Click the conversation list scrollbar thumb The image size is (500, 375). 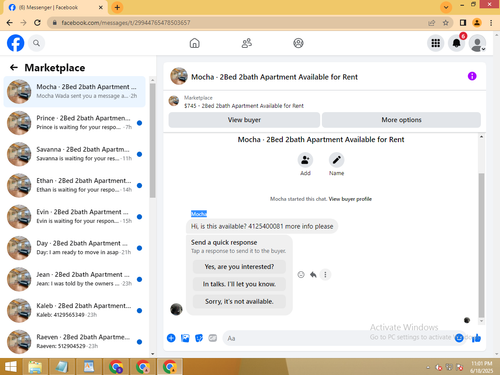(153, 140)
